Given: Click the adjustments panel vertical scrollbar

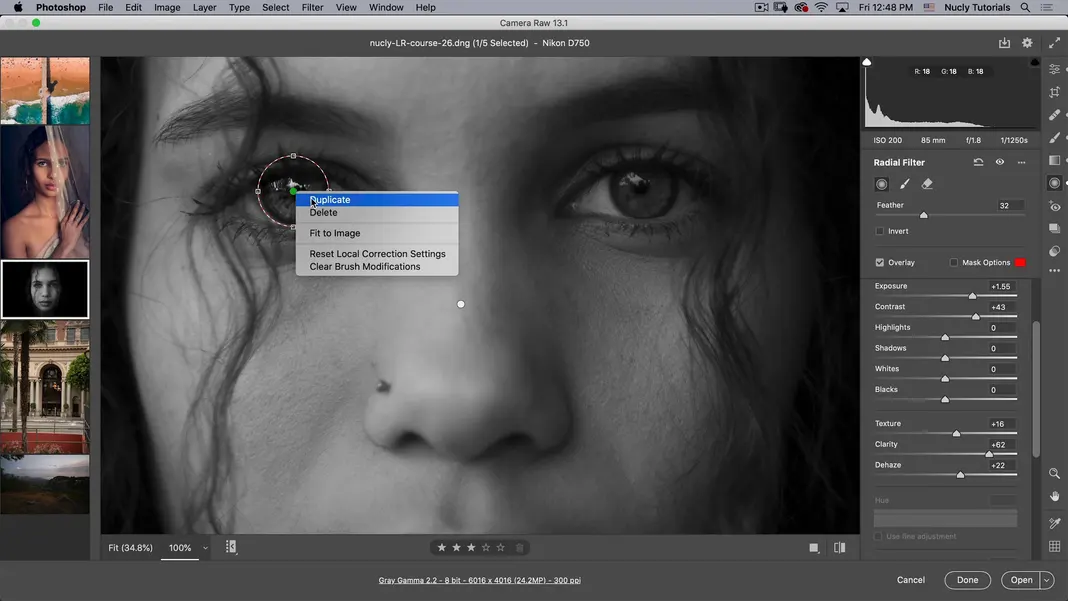Looking at the screenshot, I should click(x=1036, y=388).
